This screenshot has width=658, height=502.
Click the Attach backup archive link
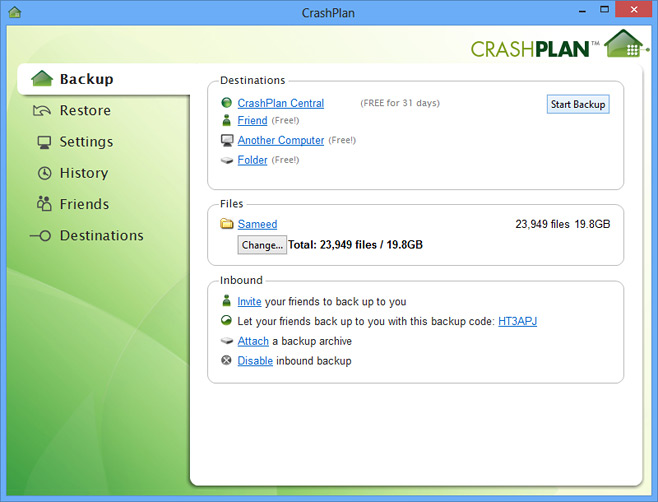pos(253,341)
